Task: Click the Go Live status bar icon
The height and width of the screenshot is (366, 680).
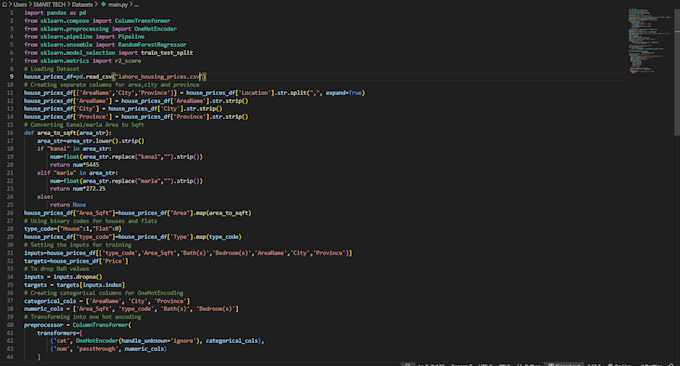Action: [619, 365]
